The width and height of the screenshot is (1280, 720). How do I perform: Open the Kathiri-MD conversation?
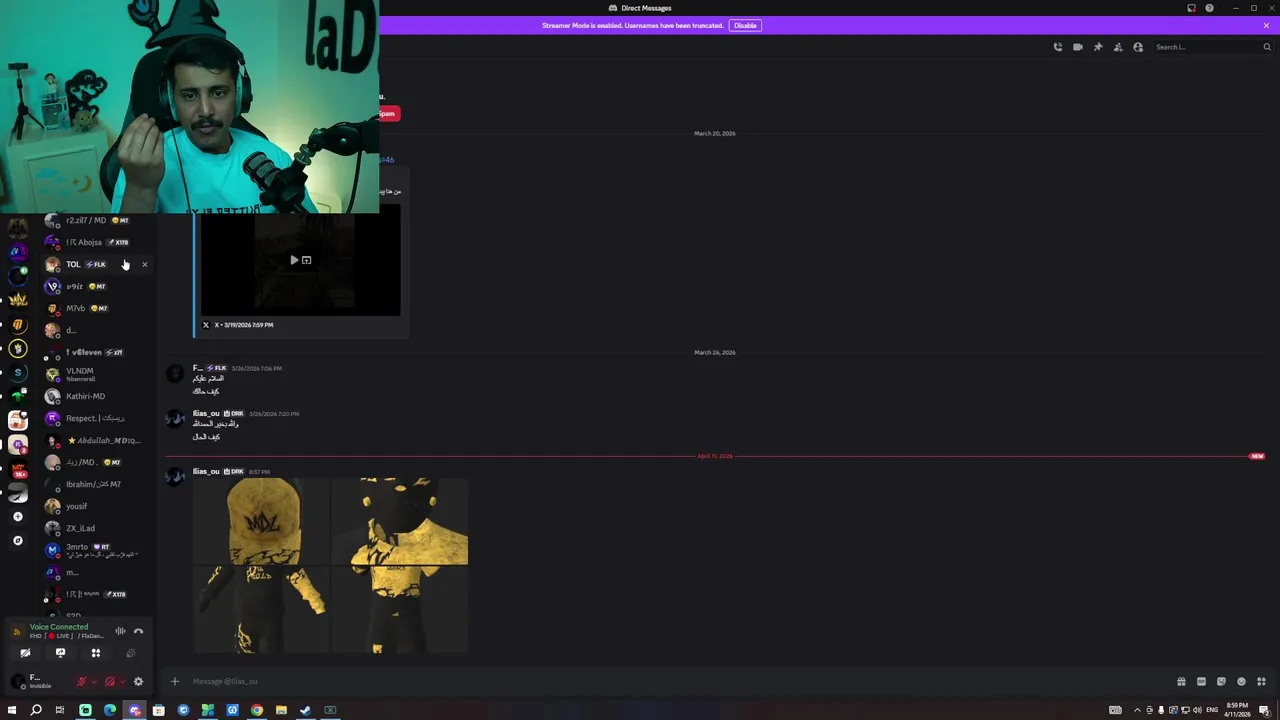point(95,396)
